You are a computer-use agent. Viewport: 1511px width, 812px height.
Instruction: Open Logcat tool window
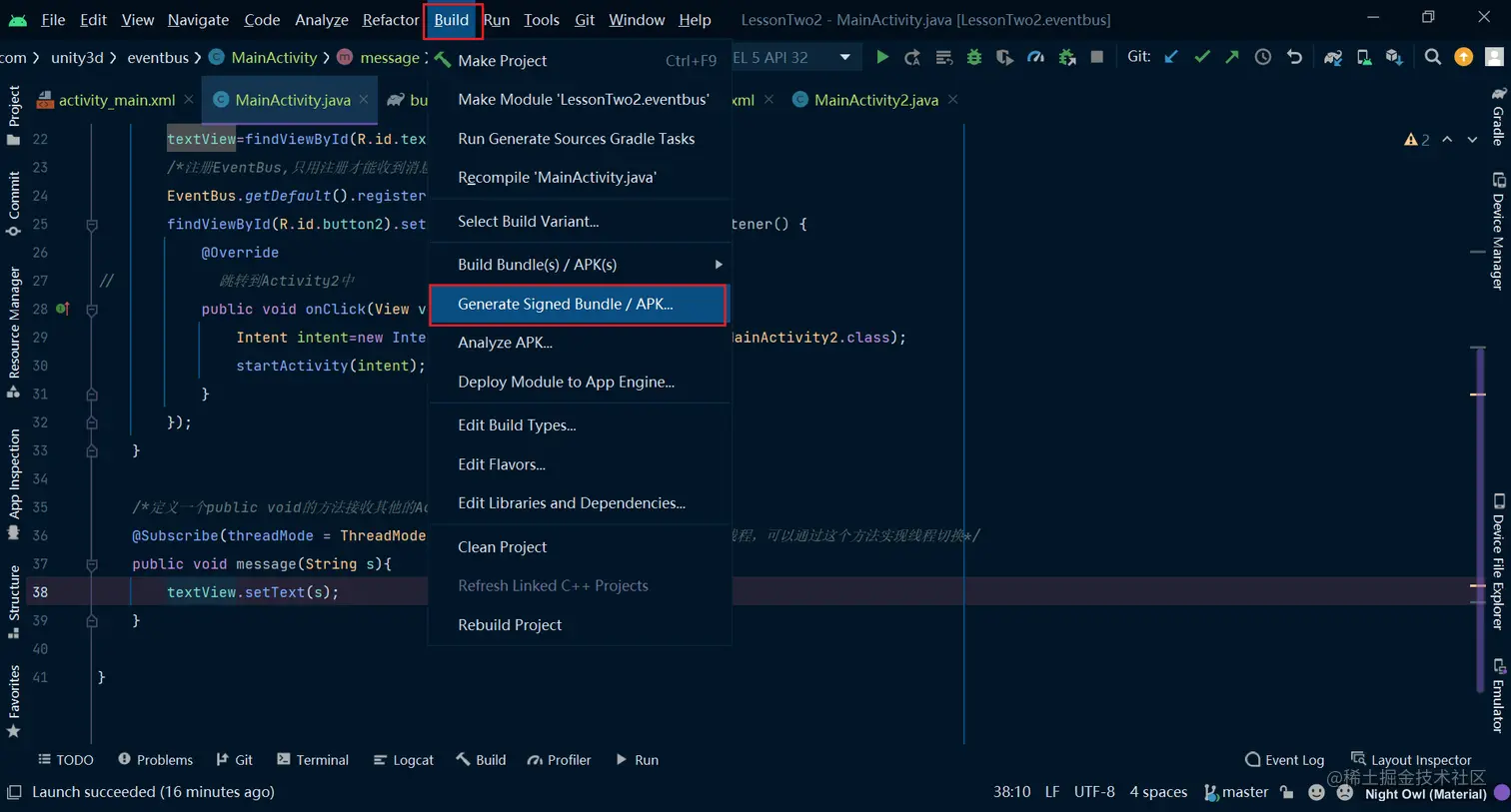[x=403, y=760]
